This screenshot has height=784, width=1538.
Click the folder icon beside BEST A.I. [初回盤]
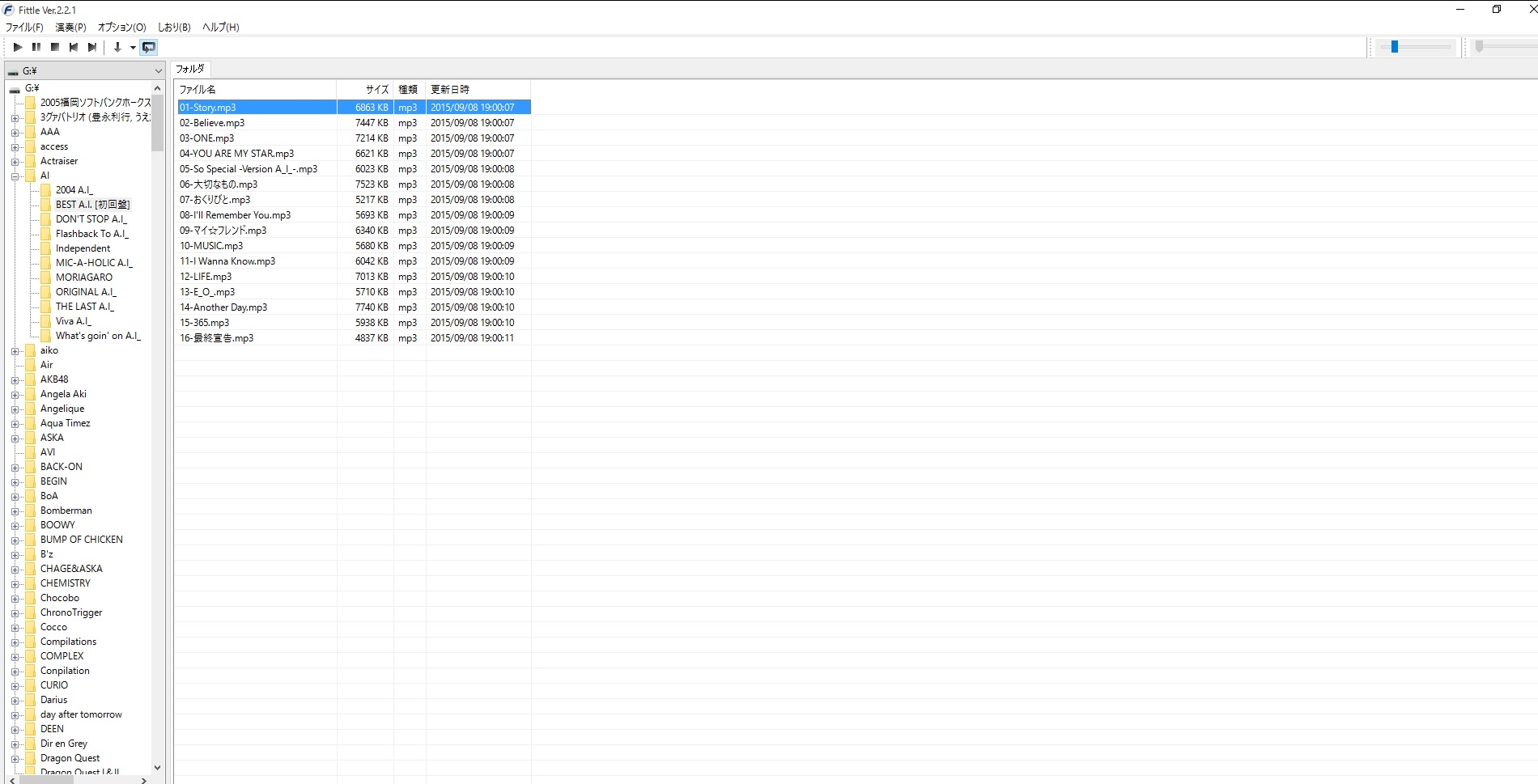(45, 205)
